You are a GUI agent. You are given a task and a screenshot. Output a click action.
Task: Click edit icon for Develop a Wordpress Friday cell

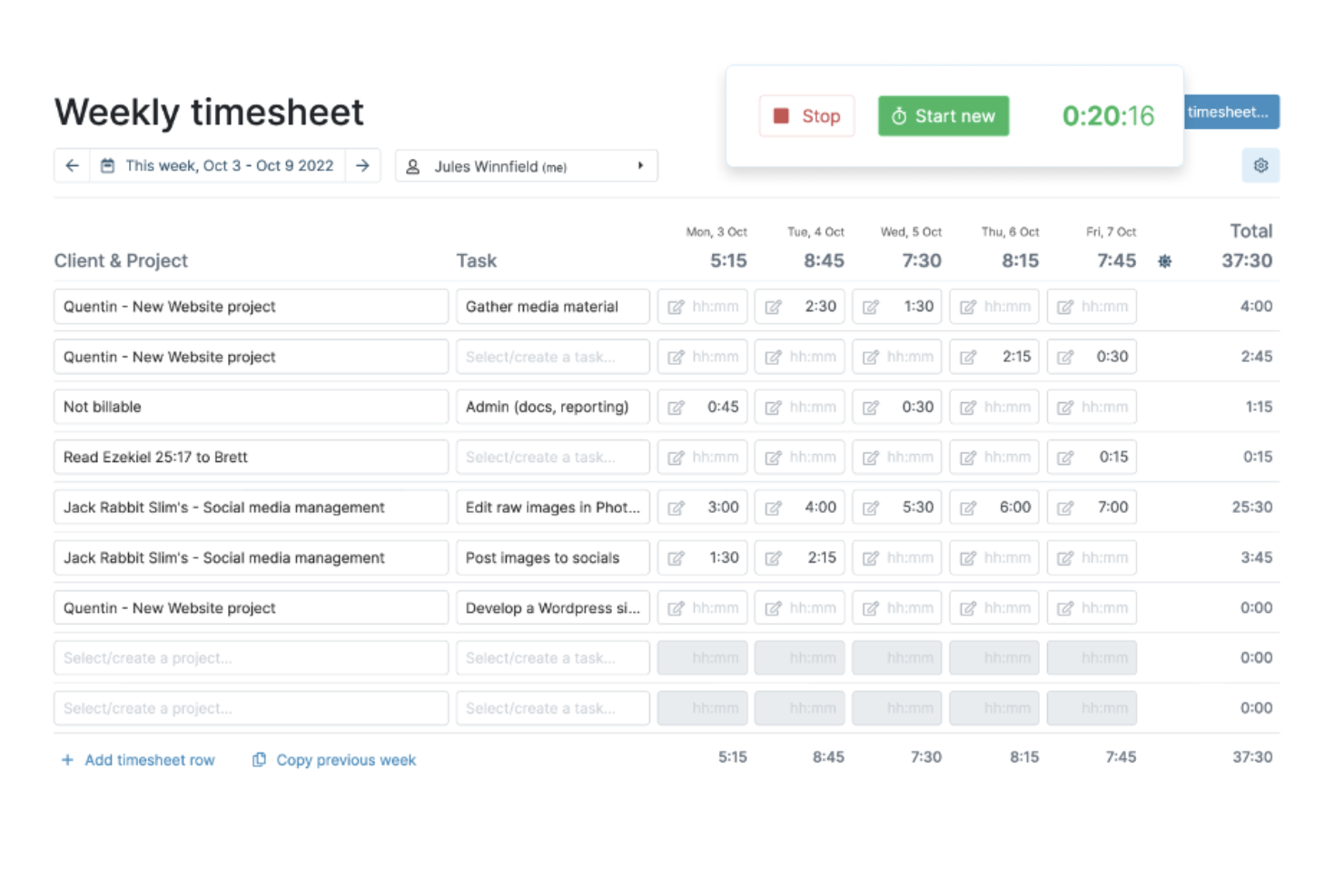pos(1065,608)
